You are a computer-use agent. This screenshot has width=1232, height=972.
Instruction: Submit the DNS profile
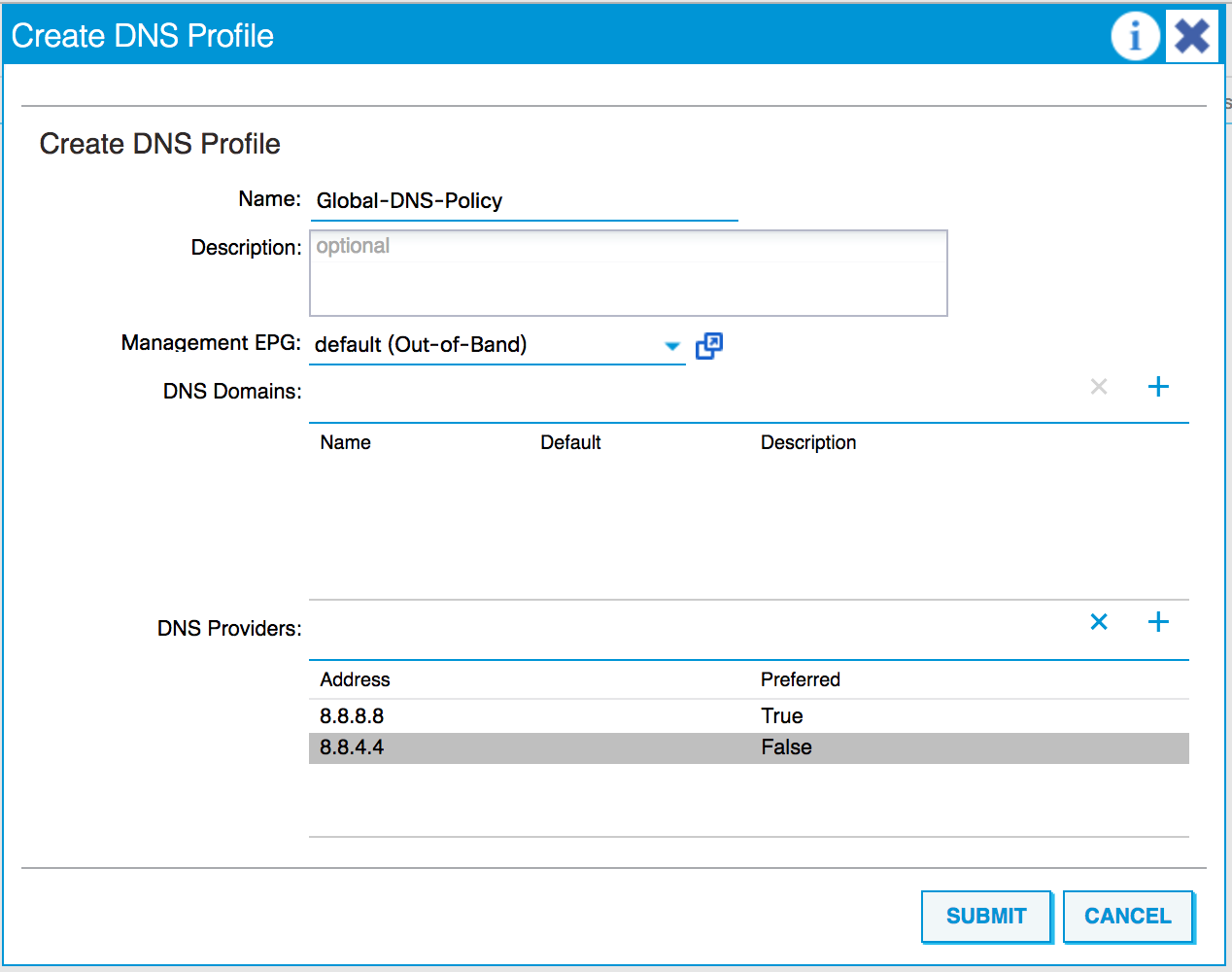click(986, 917)
